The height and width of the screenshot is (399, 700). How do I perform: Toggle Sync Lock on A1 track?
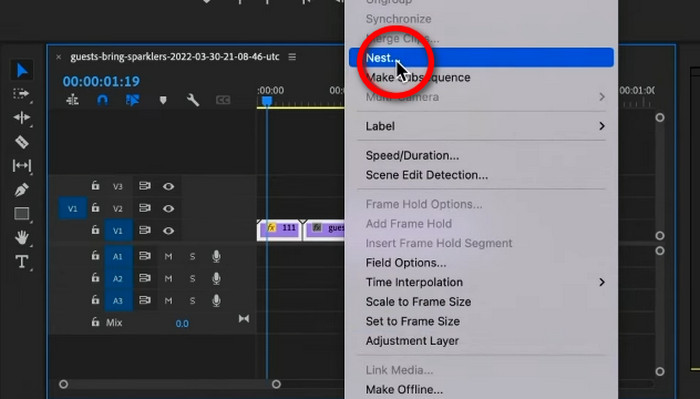click(144, 256)
